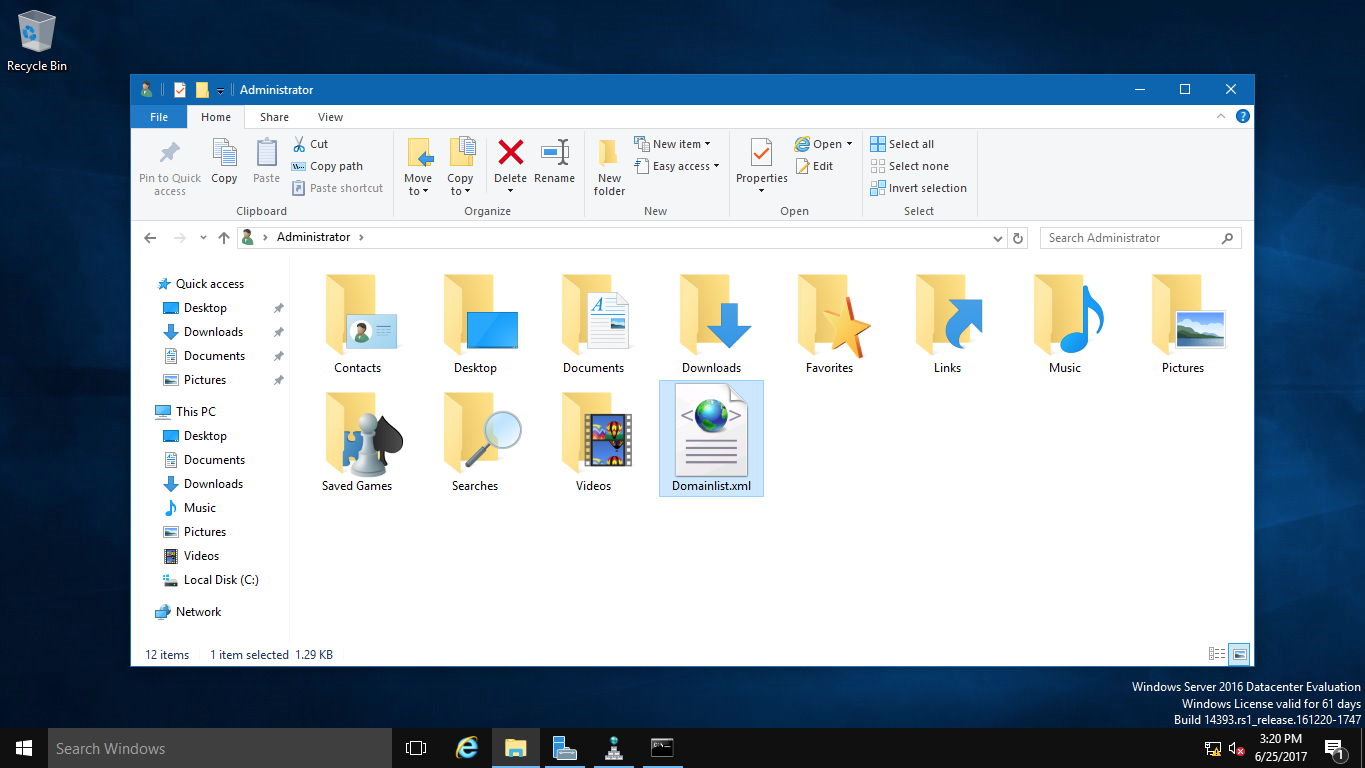Select the Music folder in file pane
The height and width of the screenshot is (768, 1365).
1066,324
